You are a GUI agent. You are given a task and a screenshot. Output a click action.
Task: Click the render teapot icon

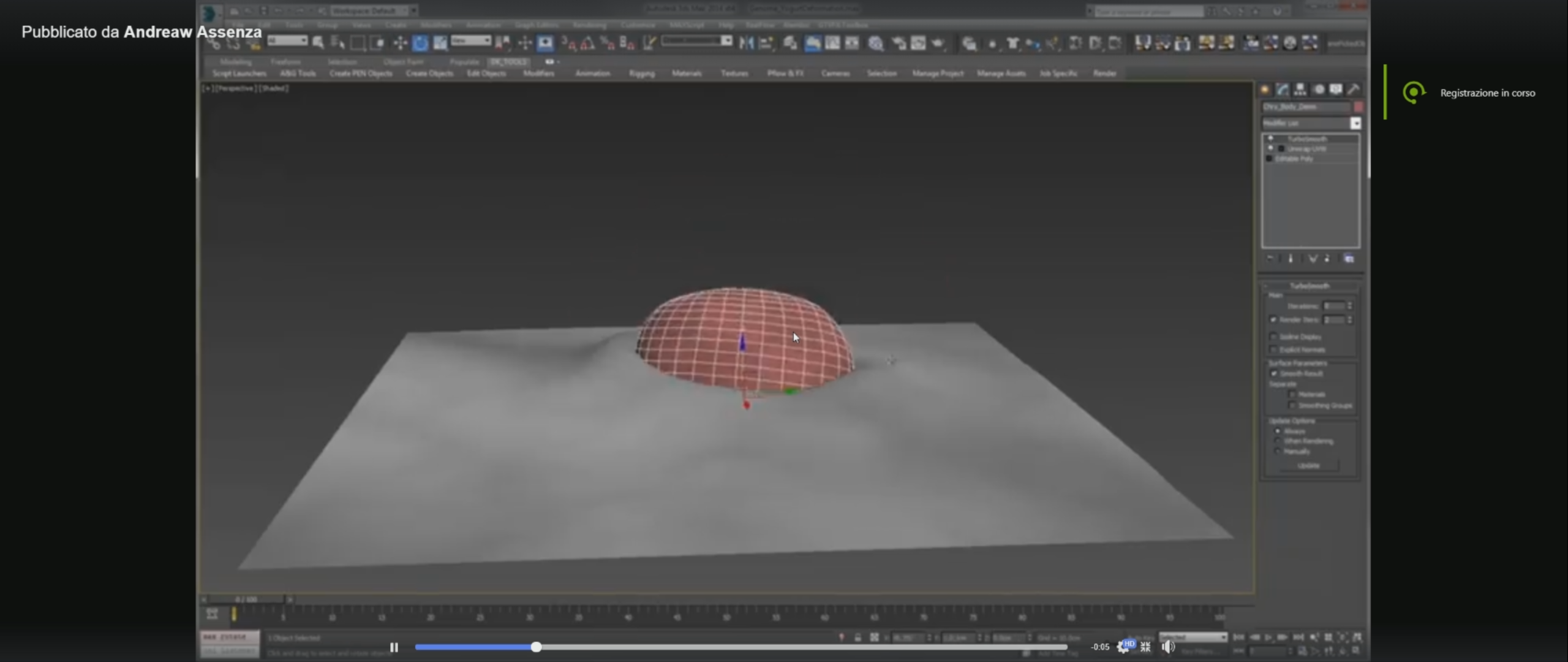938,43
